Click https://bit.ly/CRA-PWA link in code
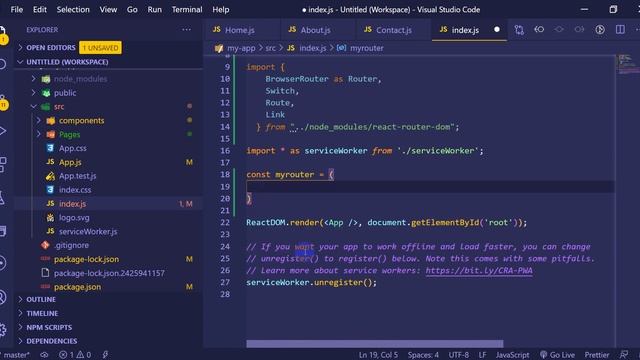This screenshot has height=360, width=640. click(x=479, y=270)
